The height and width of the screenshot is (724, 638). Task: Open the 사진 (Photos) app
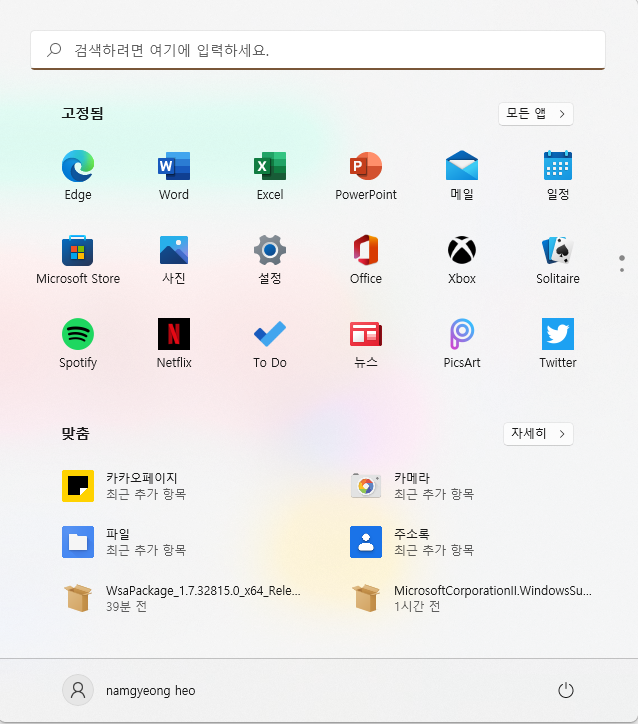pyautogui.click(x=174, y=259)
